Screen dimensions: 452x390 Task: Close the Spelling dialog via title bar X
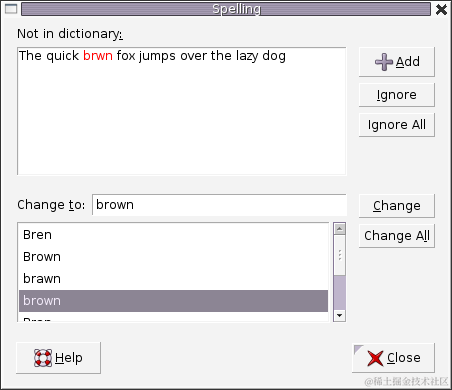(x=441, y=9)
